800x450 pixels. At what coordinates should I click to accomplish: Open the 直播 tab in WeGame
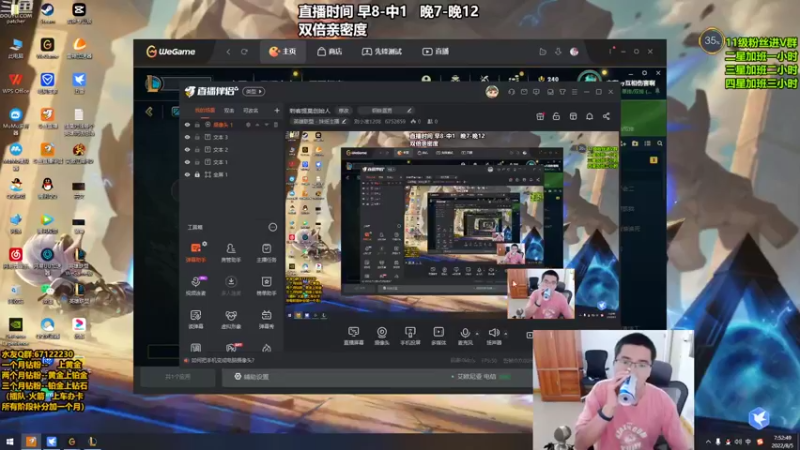tap(436, 52)
